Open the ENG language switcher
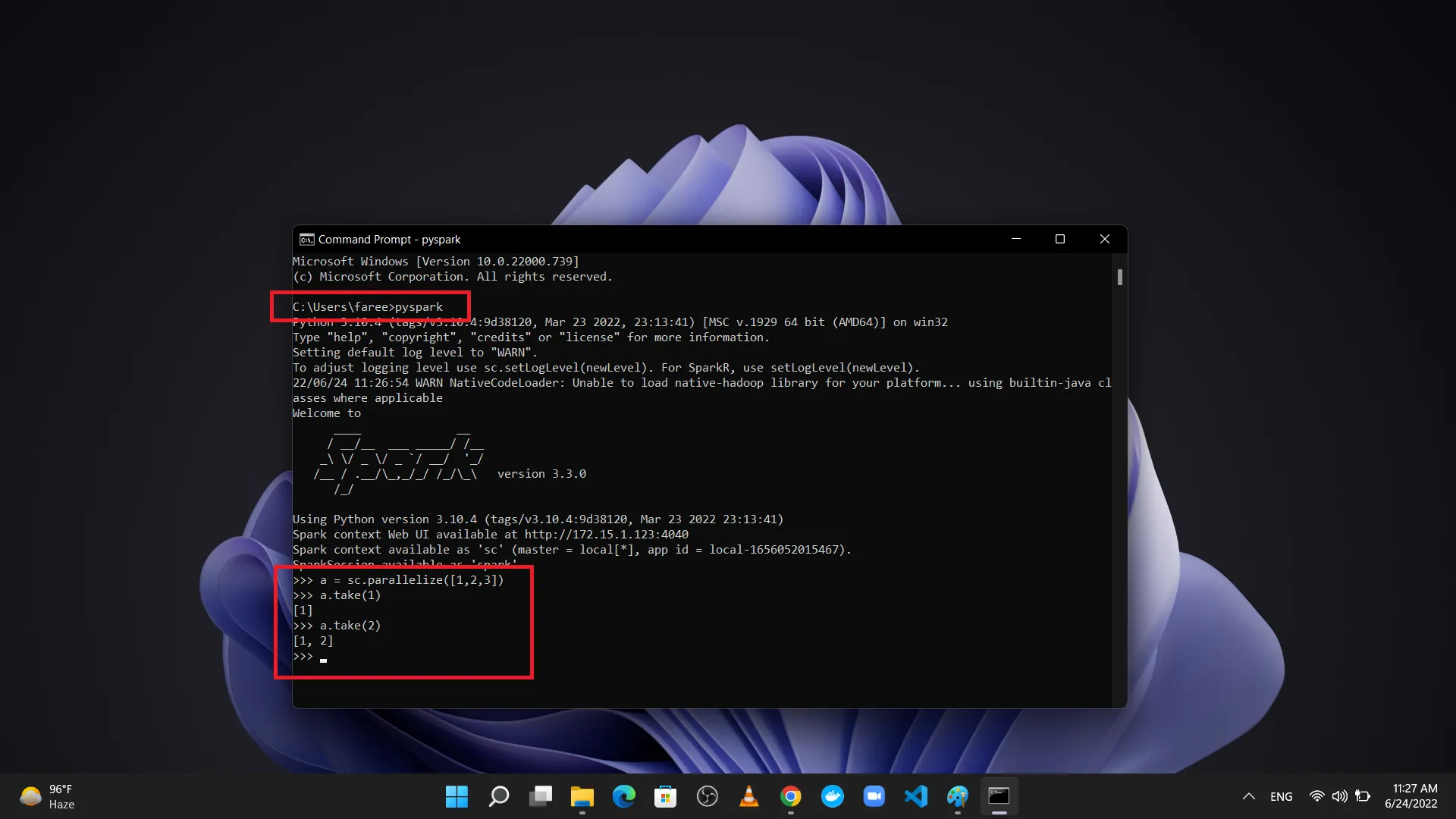Viewport: 1456px width, 819px height. point(1281,796)
